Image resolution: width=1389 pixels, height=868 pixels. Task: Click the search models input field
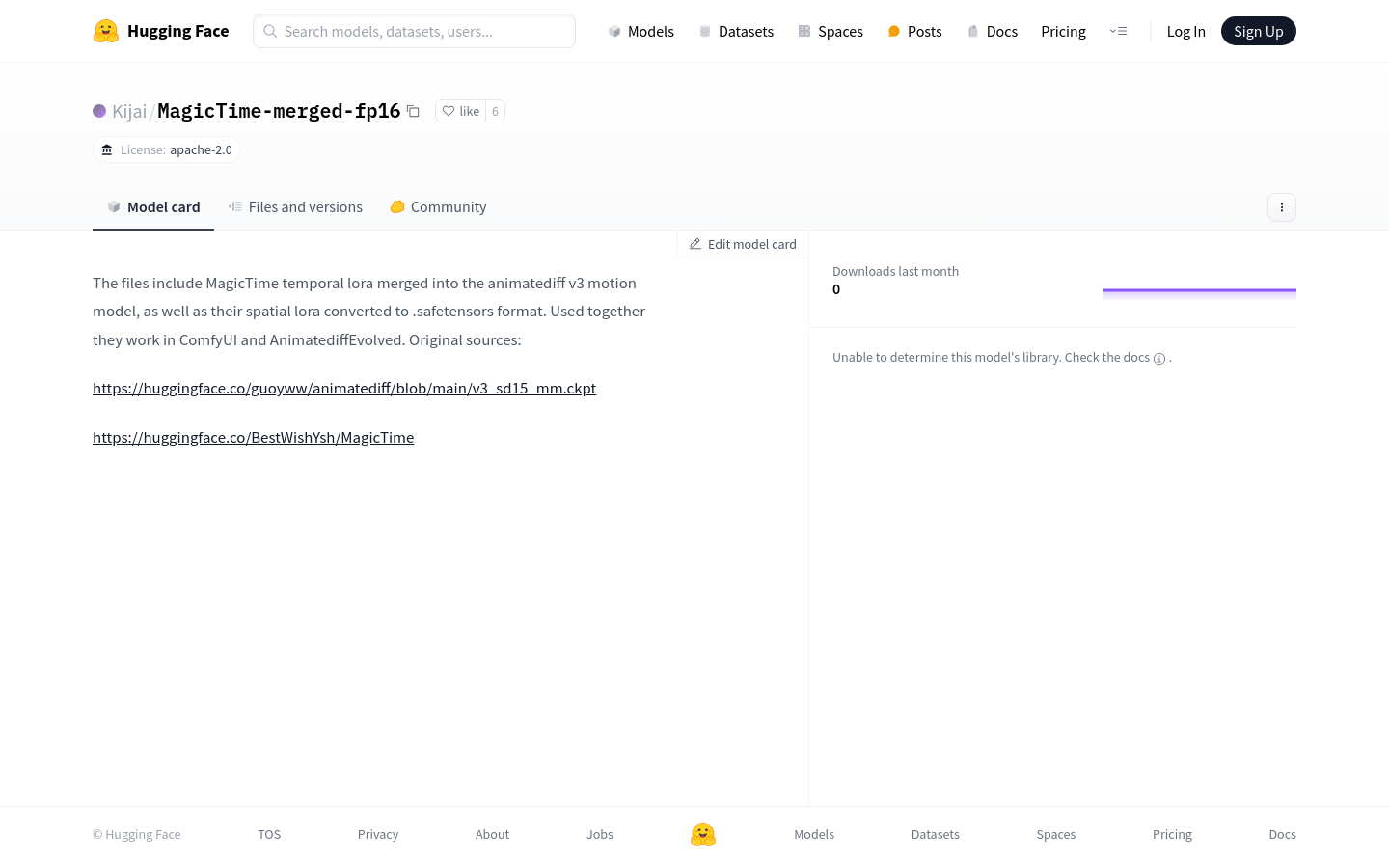pyautogui.click(x=414, y=31)
